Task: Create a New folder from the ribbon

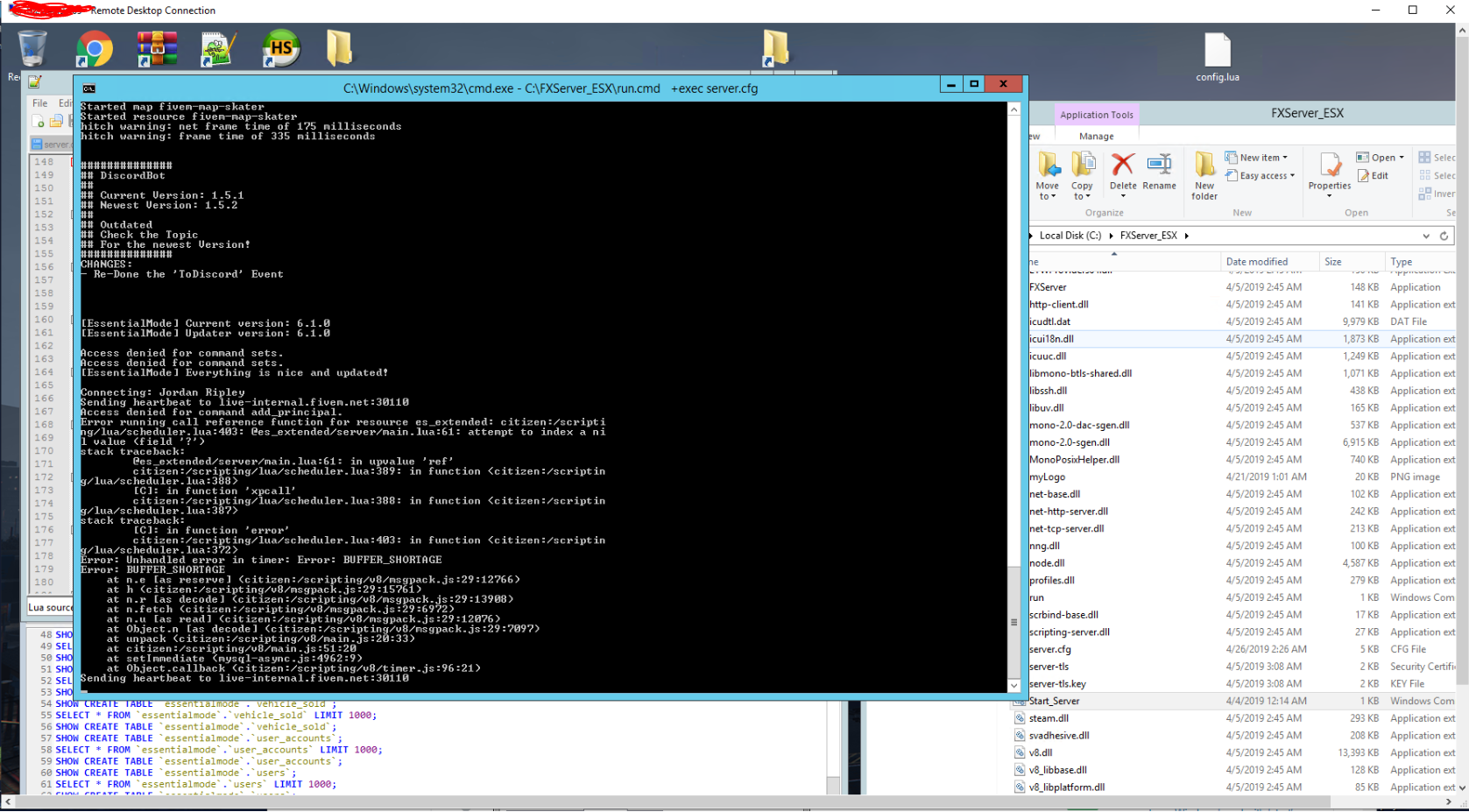Action: point(1204,176)
